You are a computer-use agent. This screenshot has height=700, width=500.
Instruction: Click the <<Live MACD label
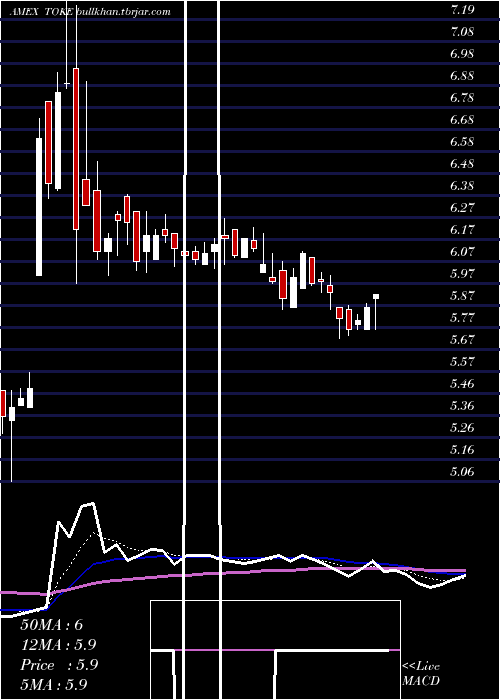coord(421,674)
